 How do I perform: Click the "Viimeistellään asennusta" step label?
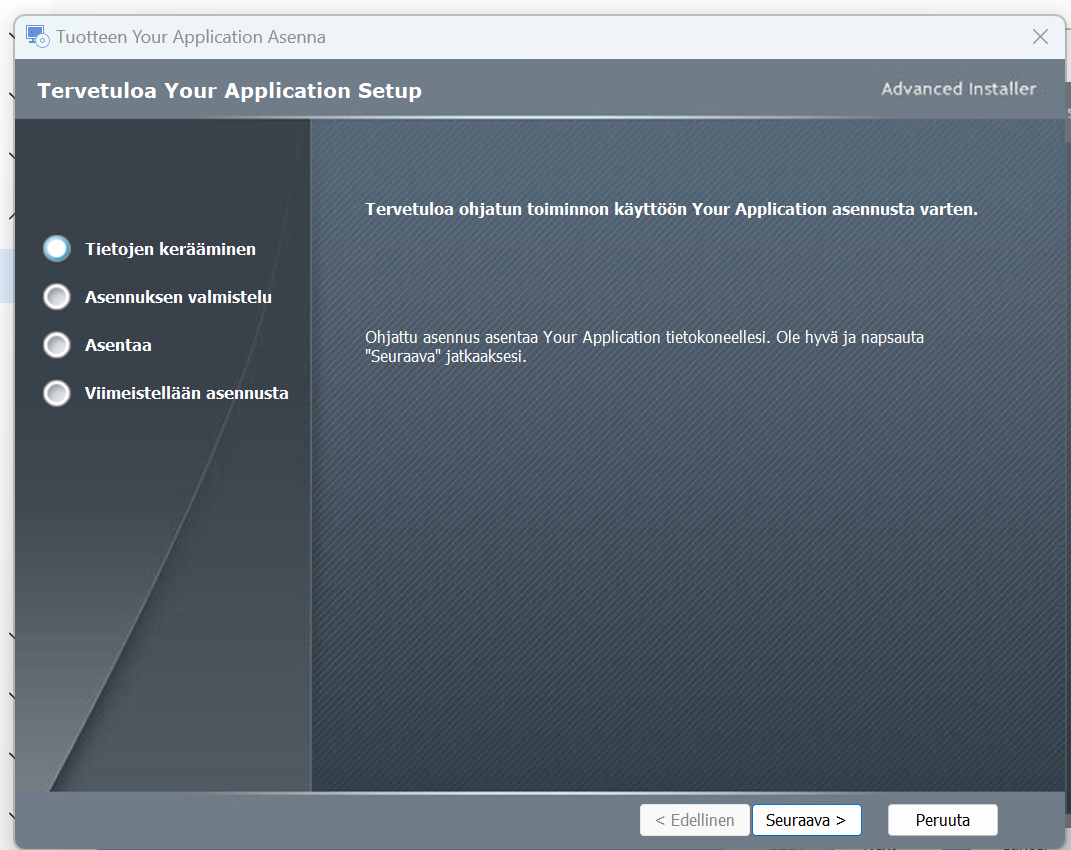coord(186,393)
